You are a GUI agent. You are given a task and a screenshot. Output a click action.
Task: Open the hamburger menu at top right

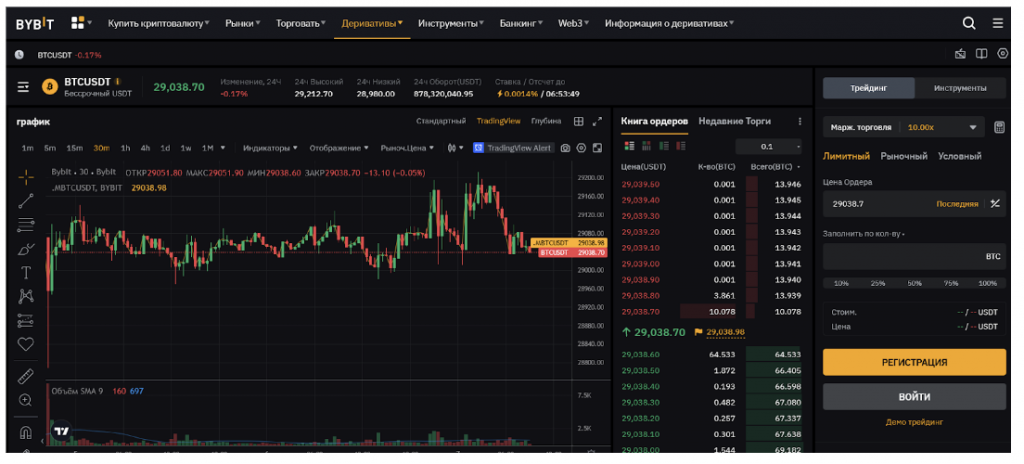pyautogui.click(x=997, y=23)
